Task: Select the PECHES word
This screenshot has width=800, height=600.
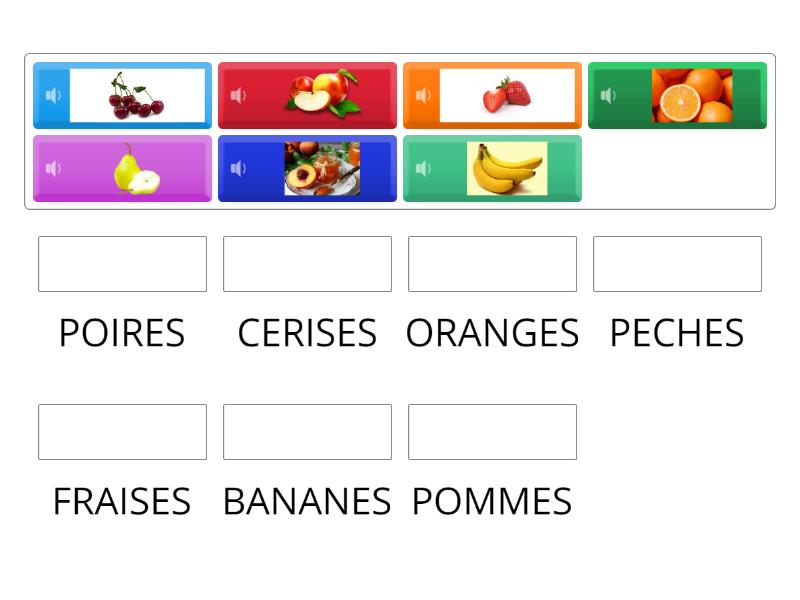Action: (x=677, y=333)
